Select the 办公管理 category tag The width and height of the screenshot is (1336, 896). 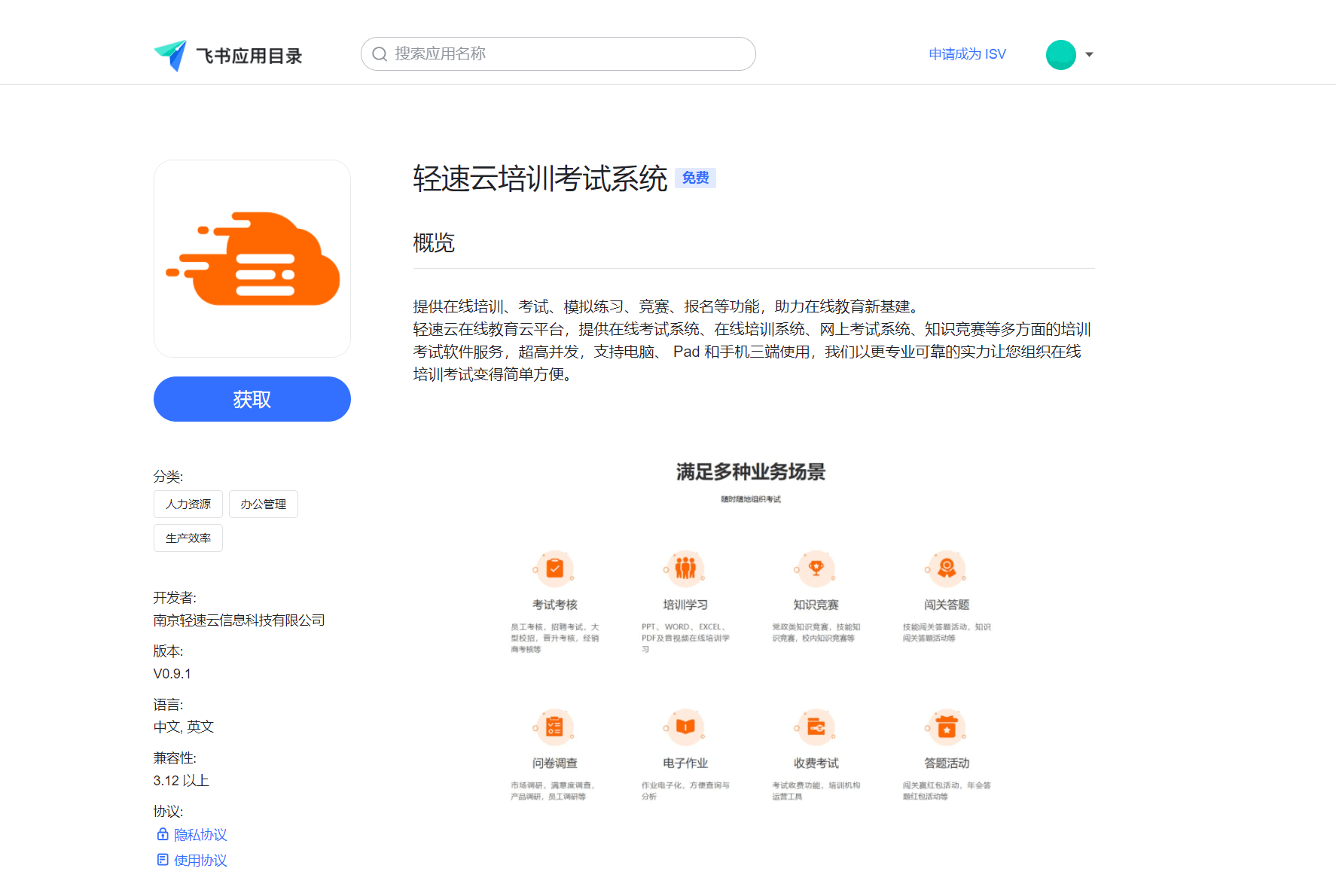tap(264, 504)
